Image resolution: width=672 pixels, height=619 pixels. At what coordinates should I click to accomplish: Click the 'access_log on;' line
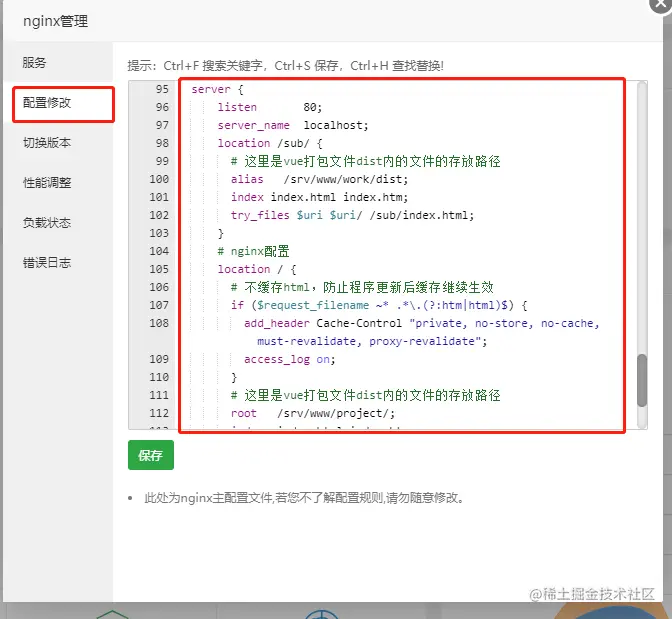pos(290,359)
